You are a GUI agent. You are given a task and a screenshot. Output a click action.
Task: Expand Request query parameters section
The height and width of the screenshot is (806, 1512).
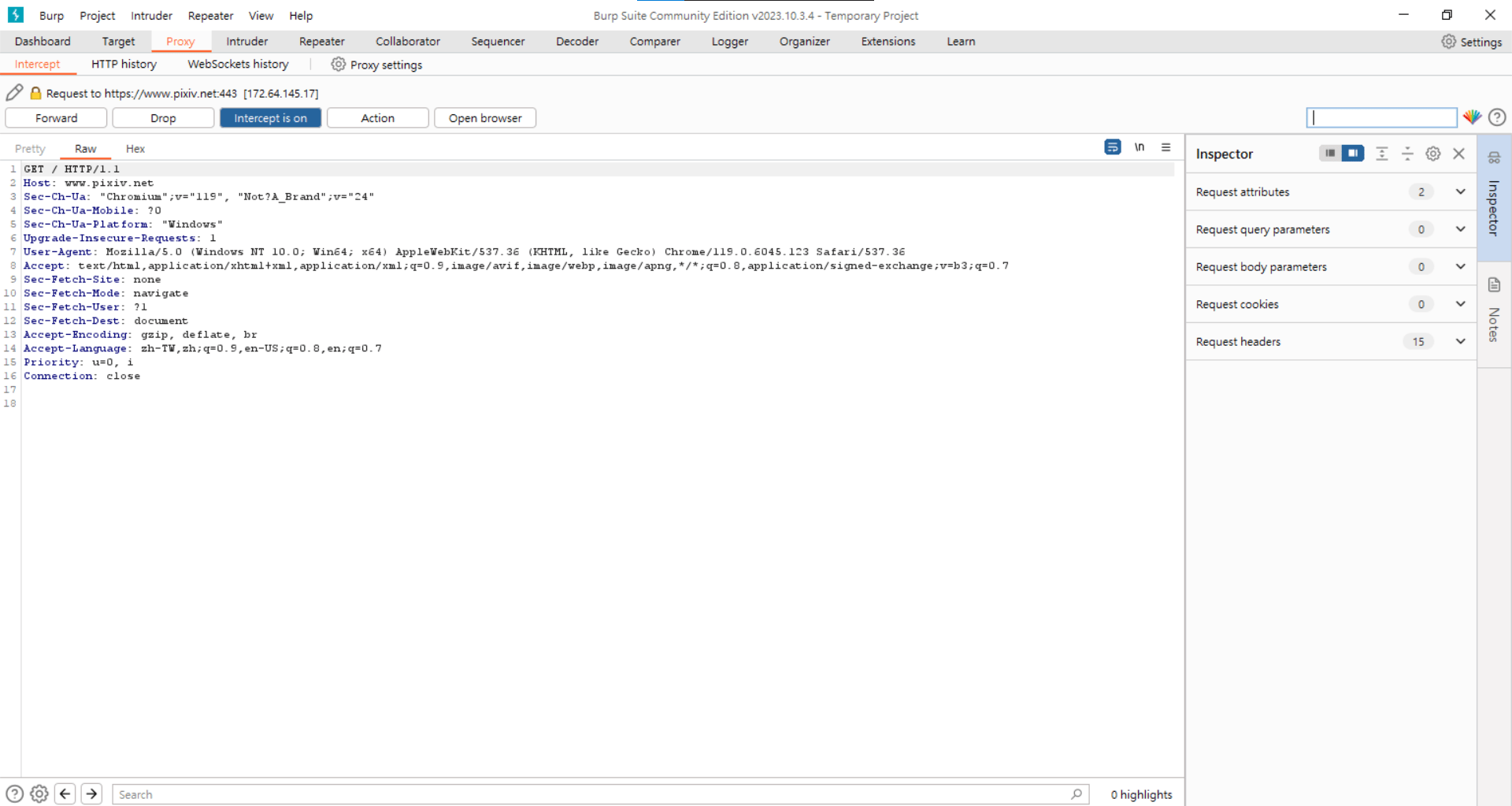click(x=1331, y=229)
